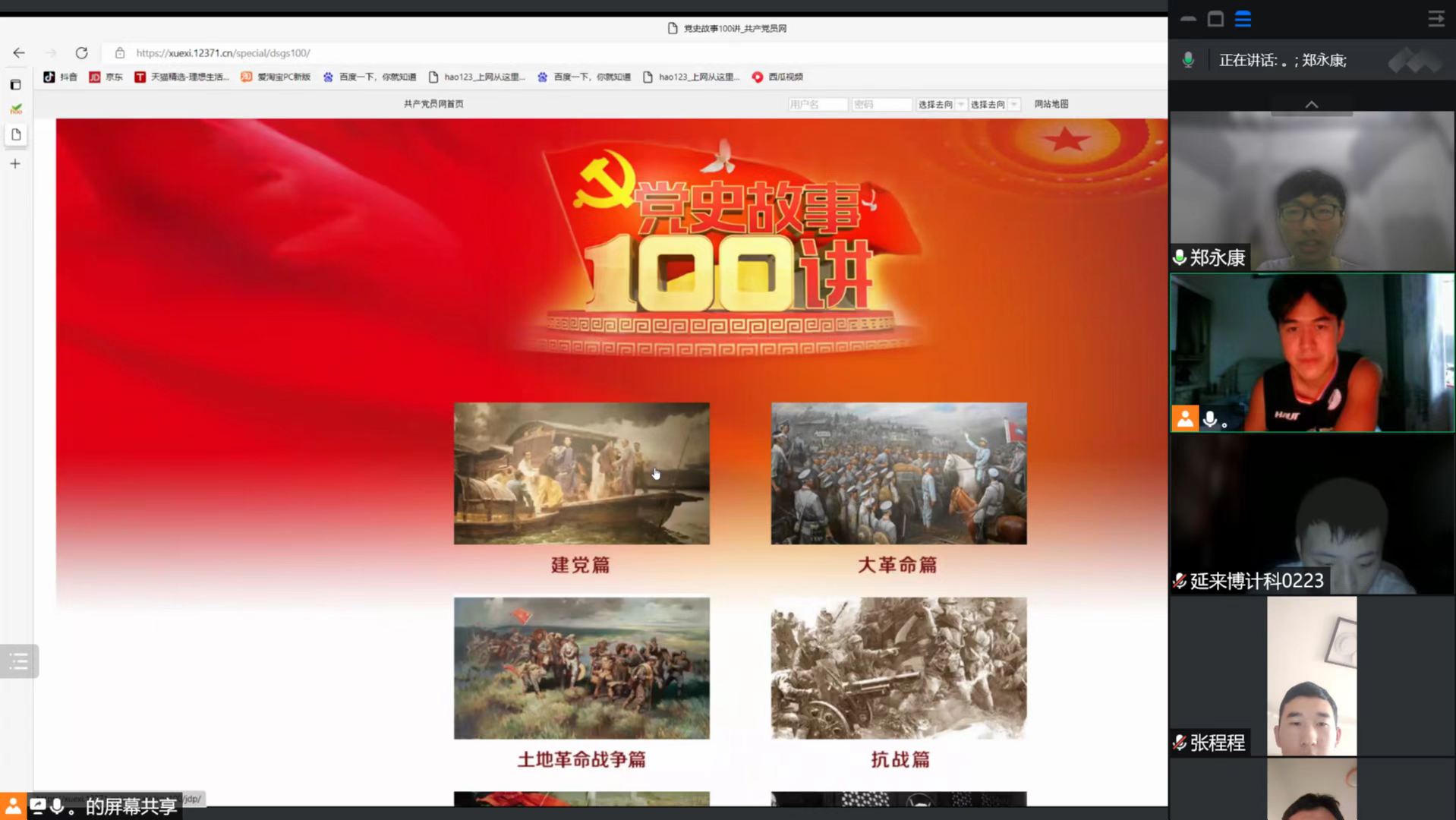Click the microphone icon beside 郑永康
Viewport: 1456px width, 820px height.
pos(1180,258)
